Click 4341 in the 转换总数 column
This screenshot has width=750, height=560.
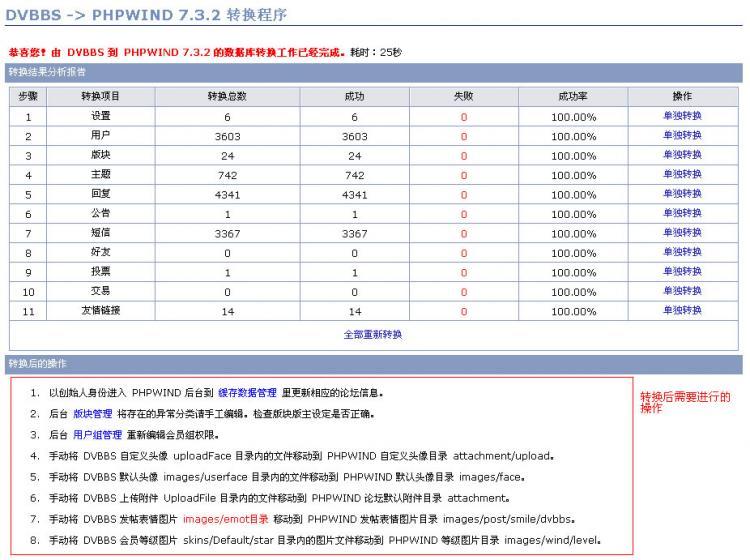pyautogui.click(x=227, y=195)
